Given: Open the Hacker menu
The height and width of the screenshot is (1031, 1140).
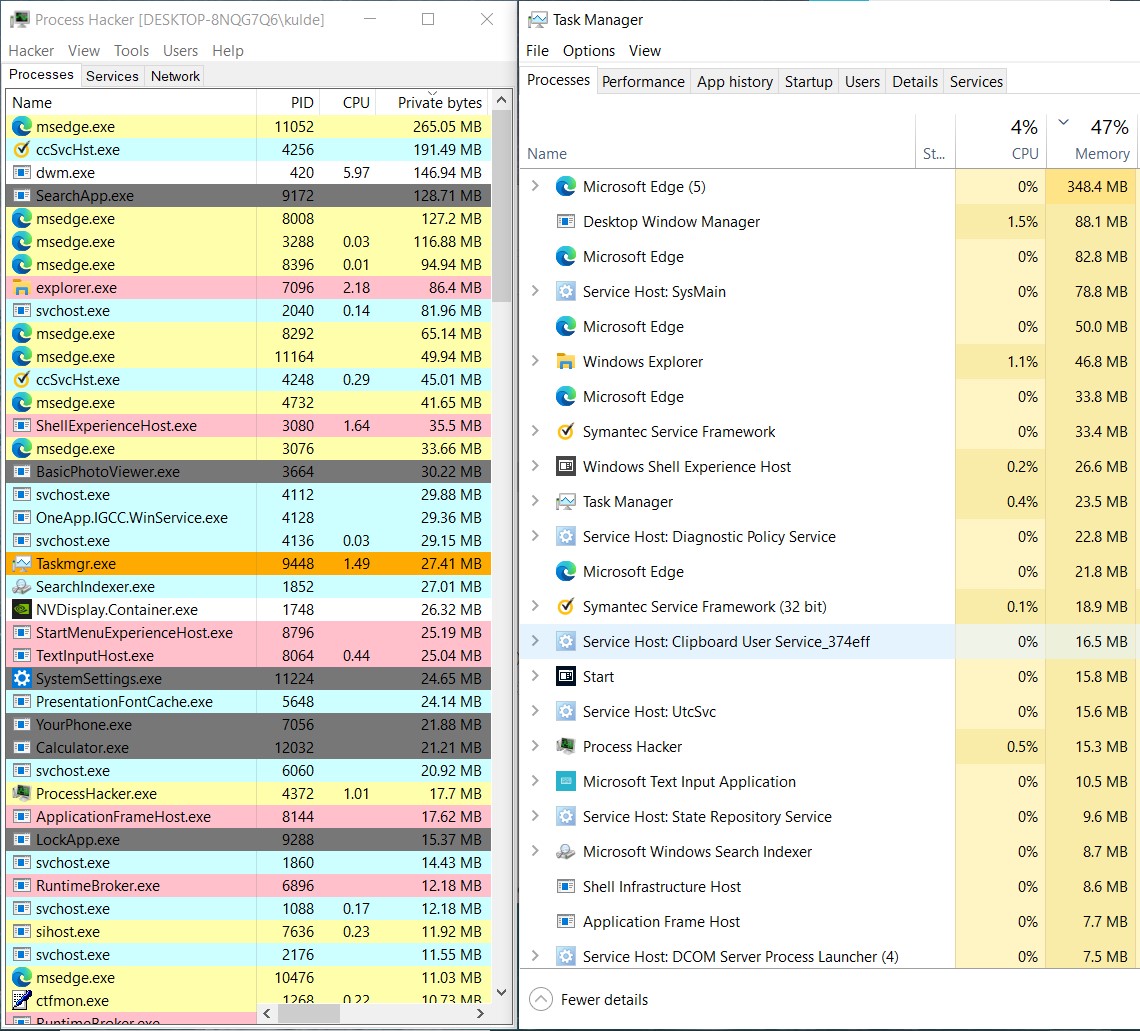Looking at the screenshot, I should point(31,51).
